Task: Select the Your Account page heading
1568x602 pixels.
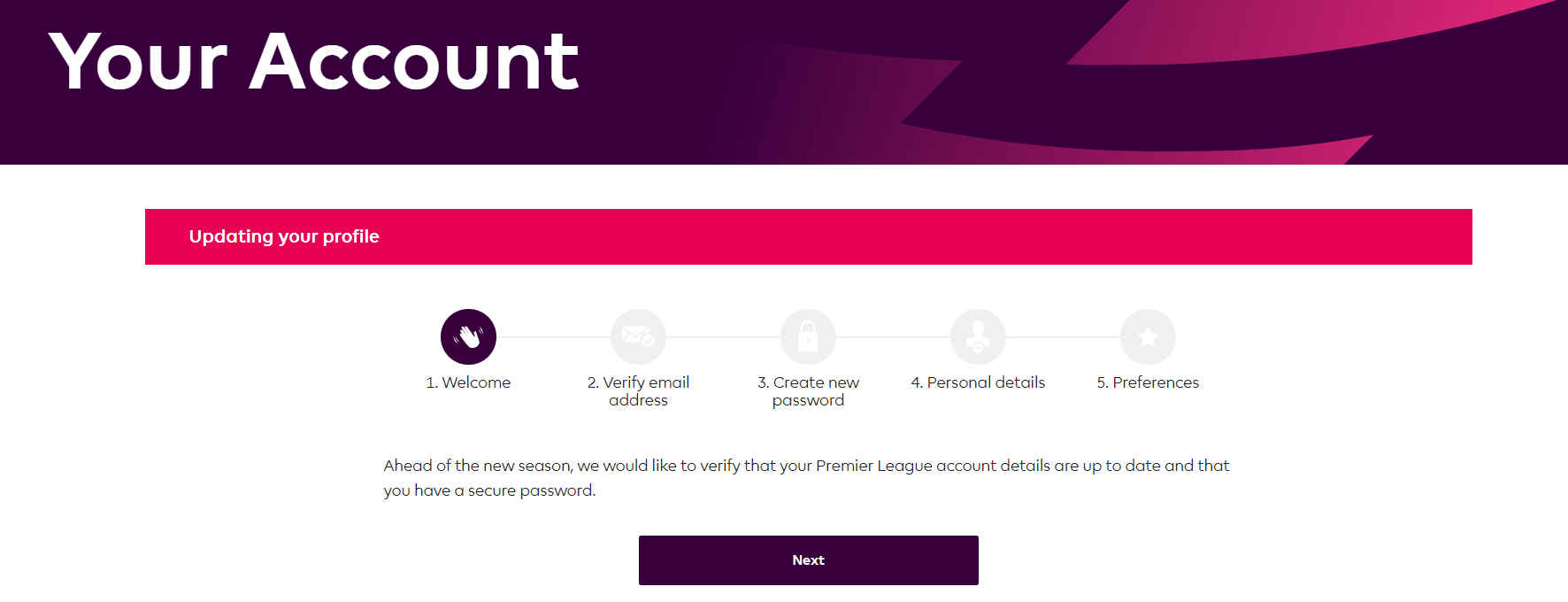Action: (315, 60)
